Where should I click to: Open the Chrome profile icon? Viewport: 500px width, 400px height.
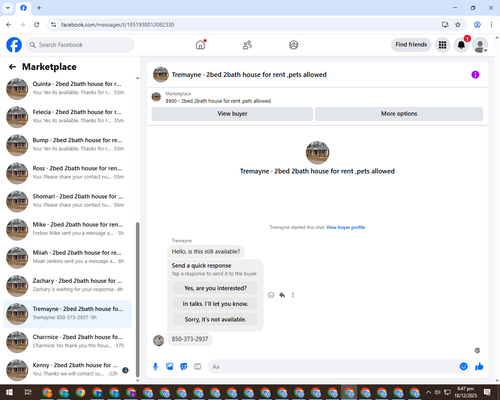pyautogui.click(x=477, y=25)
